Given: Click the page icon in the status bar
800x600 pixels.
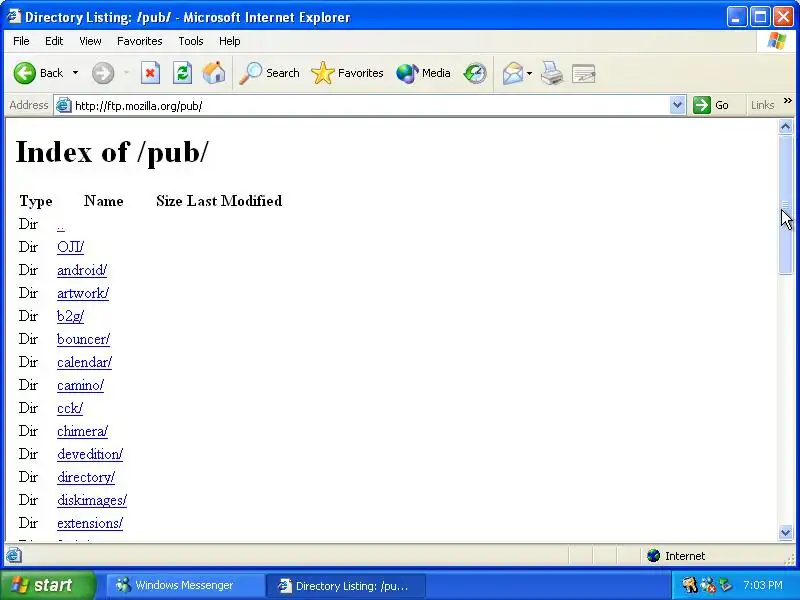Looking at the screenshot, I should [x=14, y=555].
